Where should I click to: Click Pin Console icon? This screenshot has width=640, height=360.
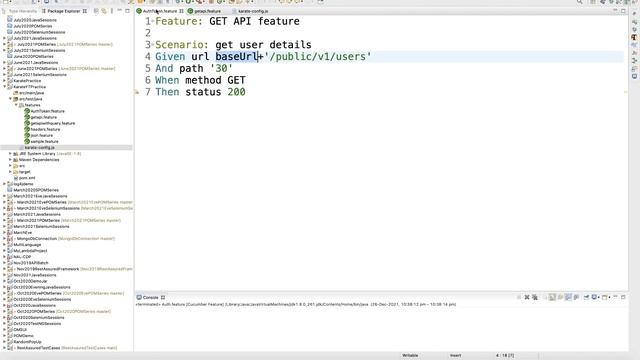(586, 298)
